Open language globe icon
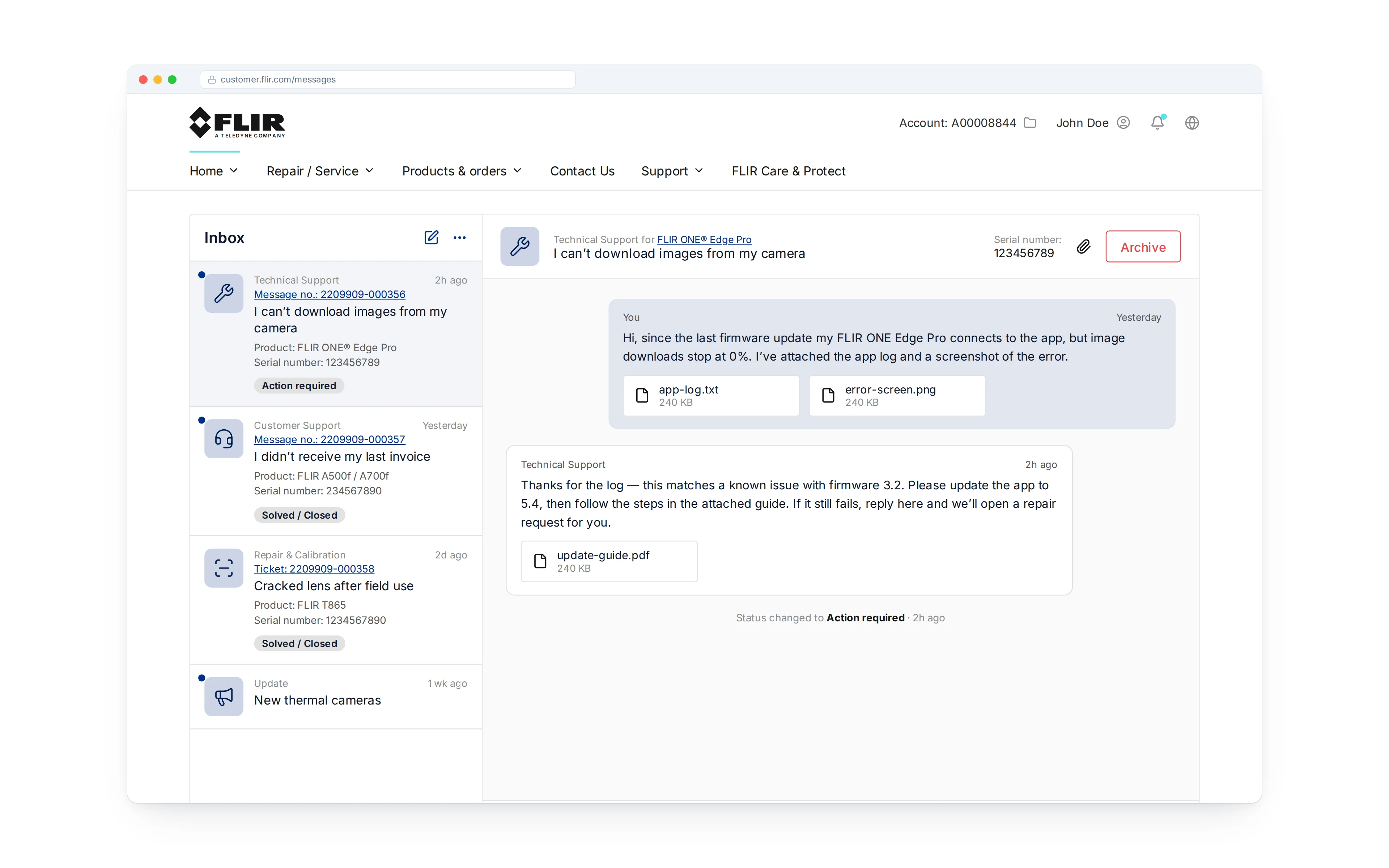The image size is (1389, 868). 1192,123
